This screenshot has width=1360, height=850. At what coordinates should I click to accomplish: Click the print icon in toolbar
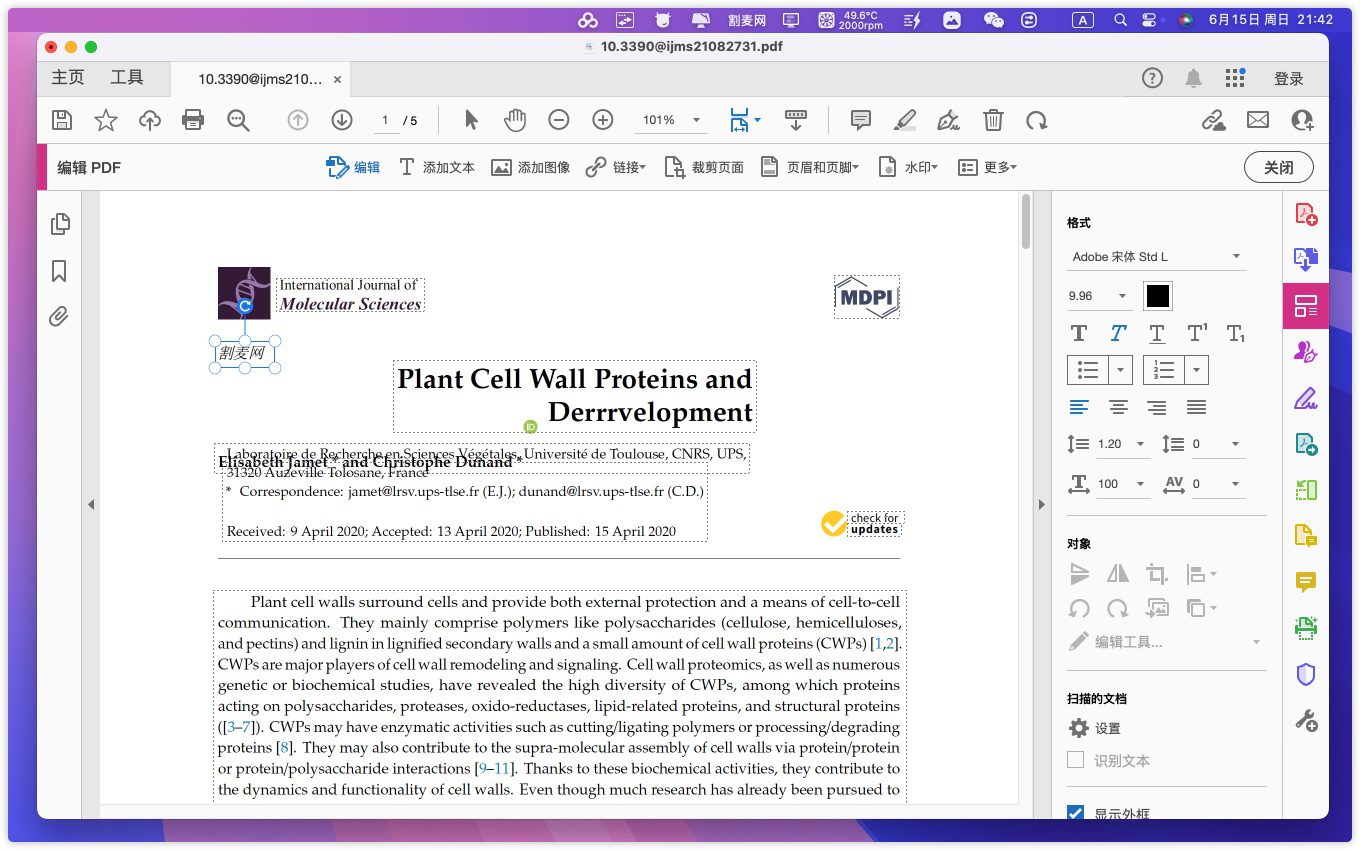coord(193,120)
